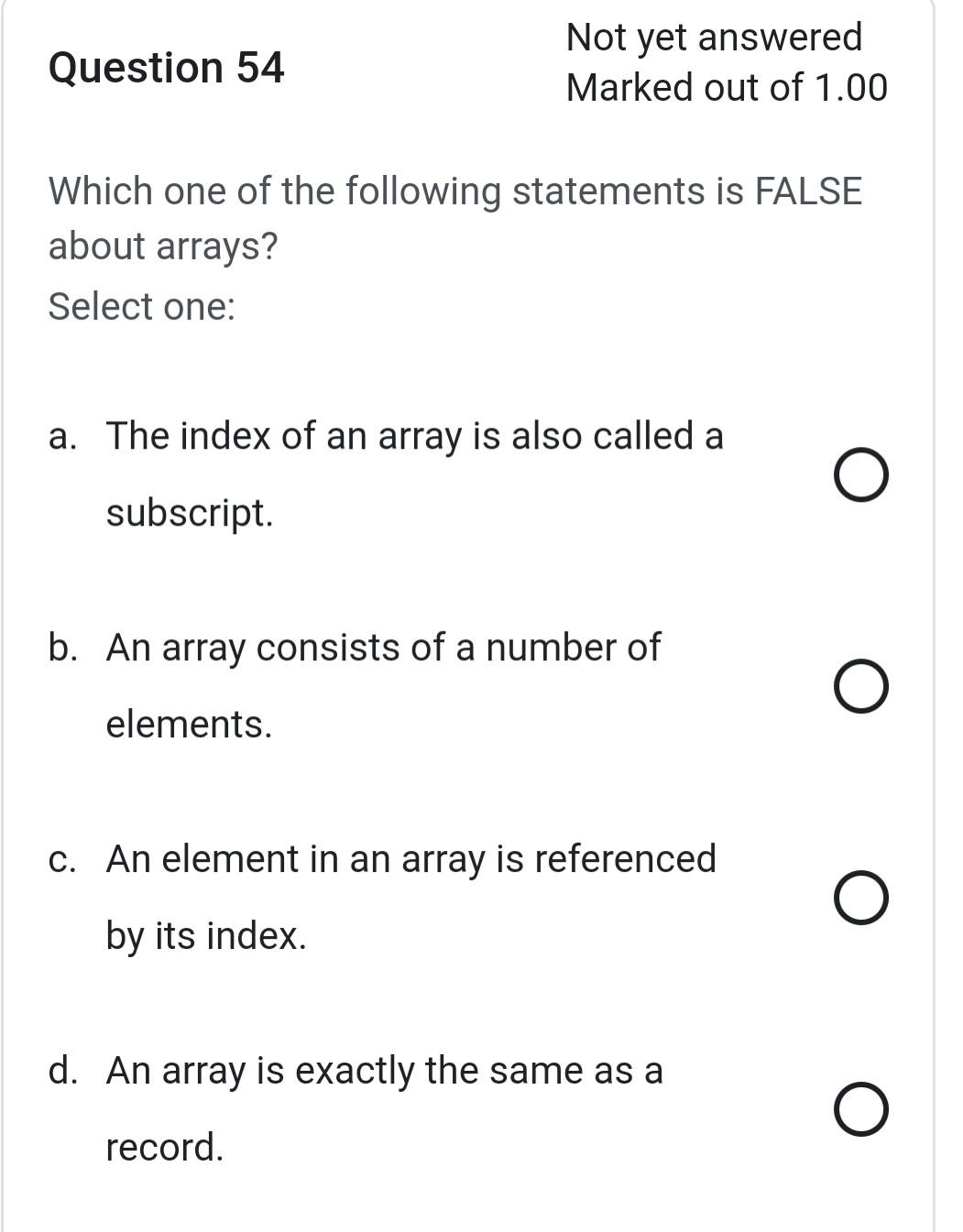963x1232 pixels.
Task: Select the radio button for option b
Action: pyautogui.click(x=862, y=684)
